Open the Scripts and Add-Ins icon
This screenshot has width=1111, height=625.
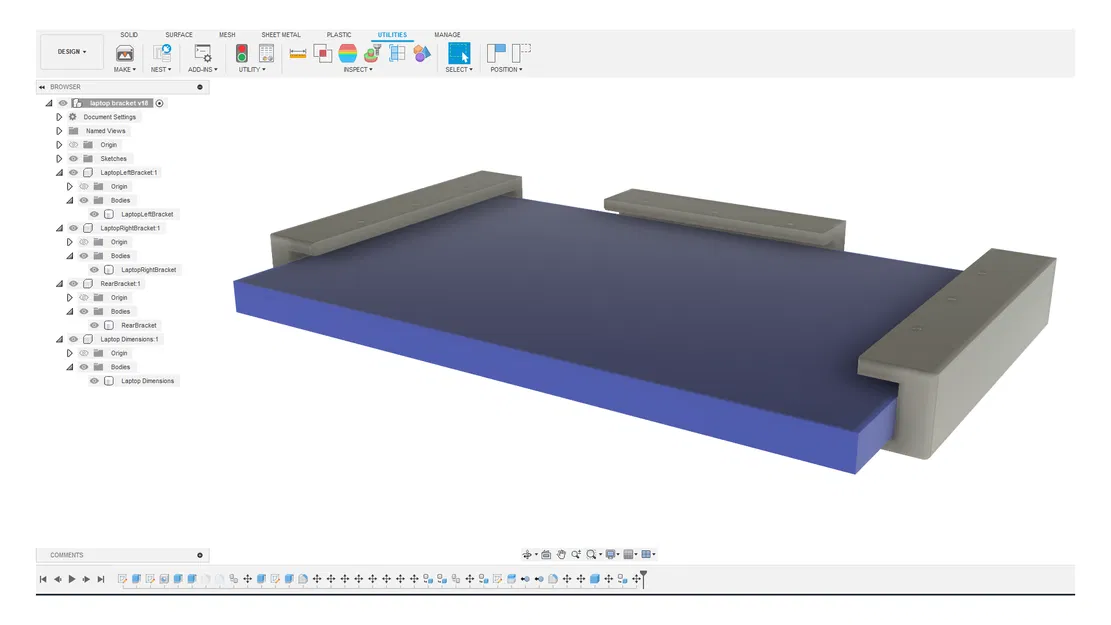pos(203,54)
